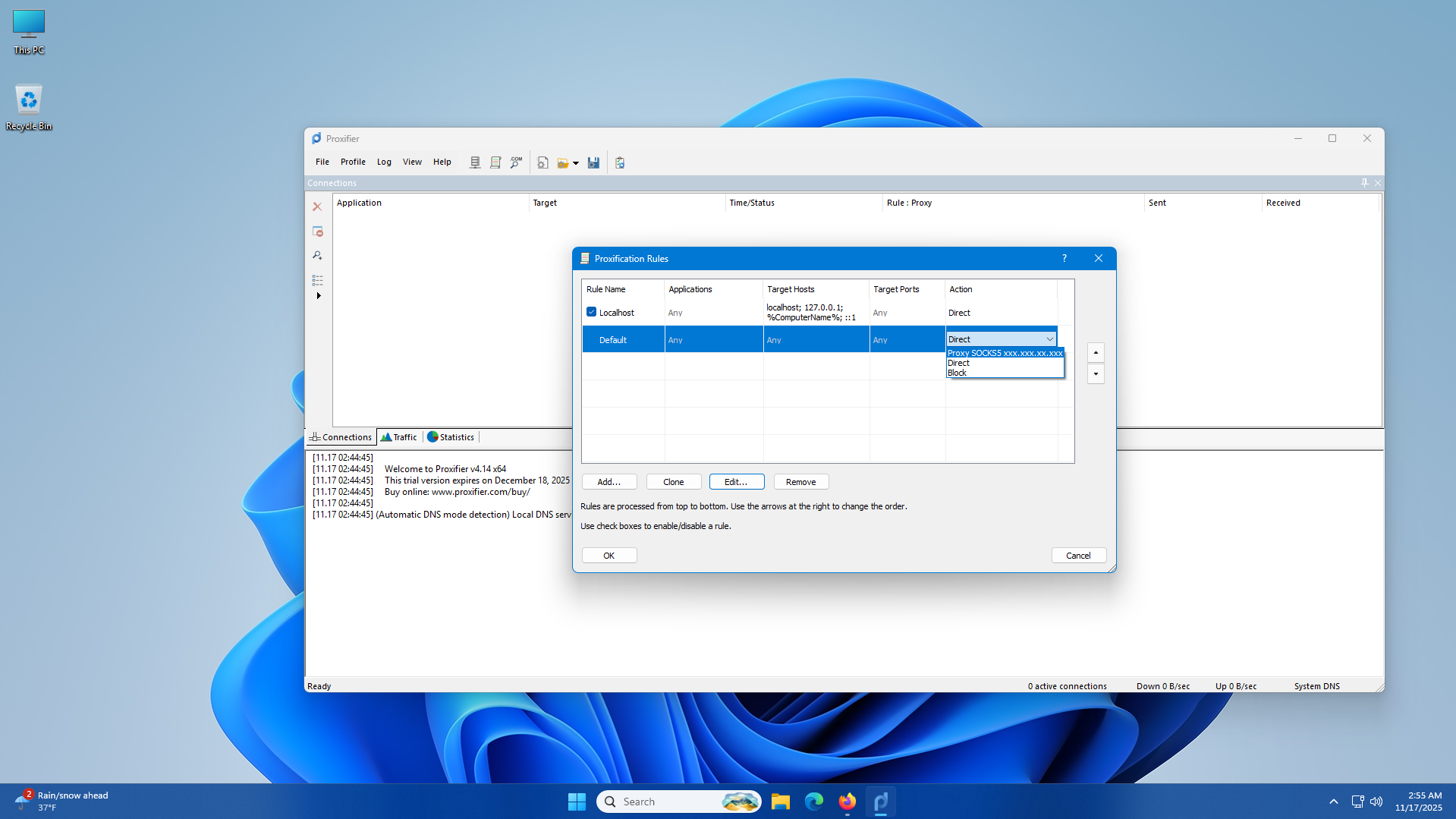Click the proxy checker clipboard icon
The image size is (1456, 819).
[x=620, y=162]
